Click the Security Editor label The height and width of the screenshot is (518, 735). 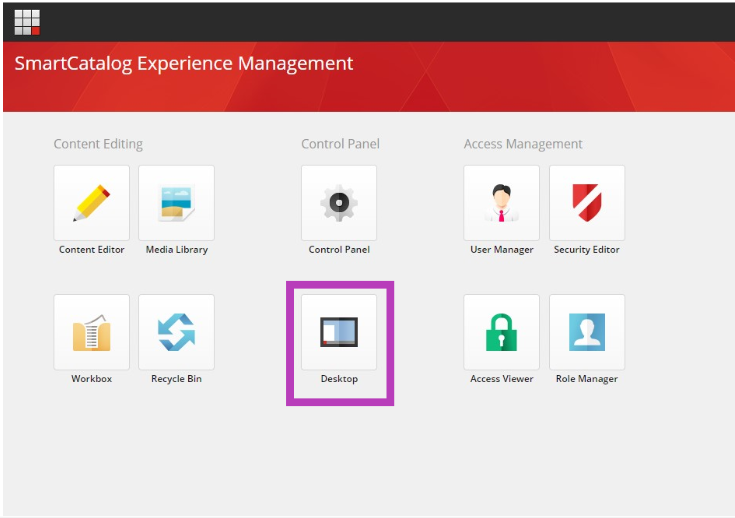(586, 250)
